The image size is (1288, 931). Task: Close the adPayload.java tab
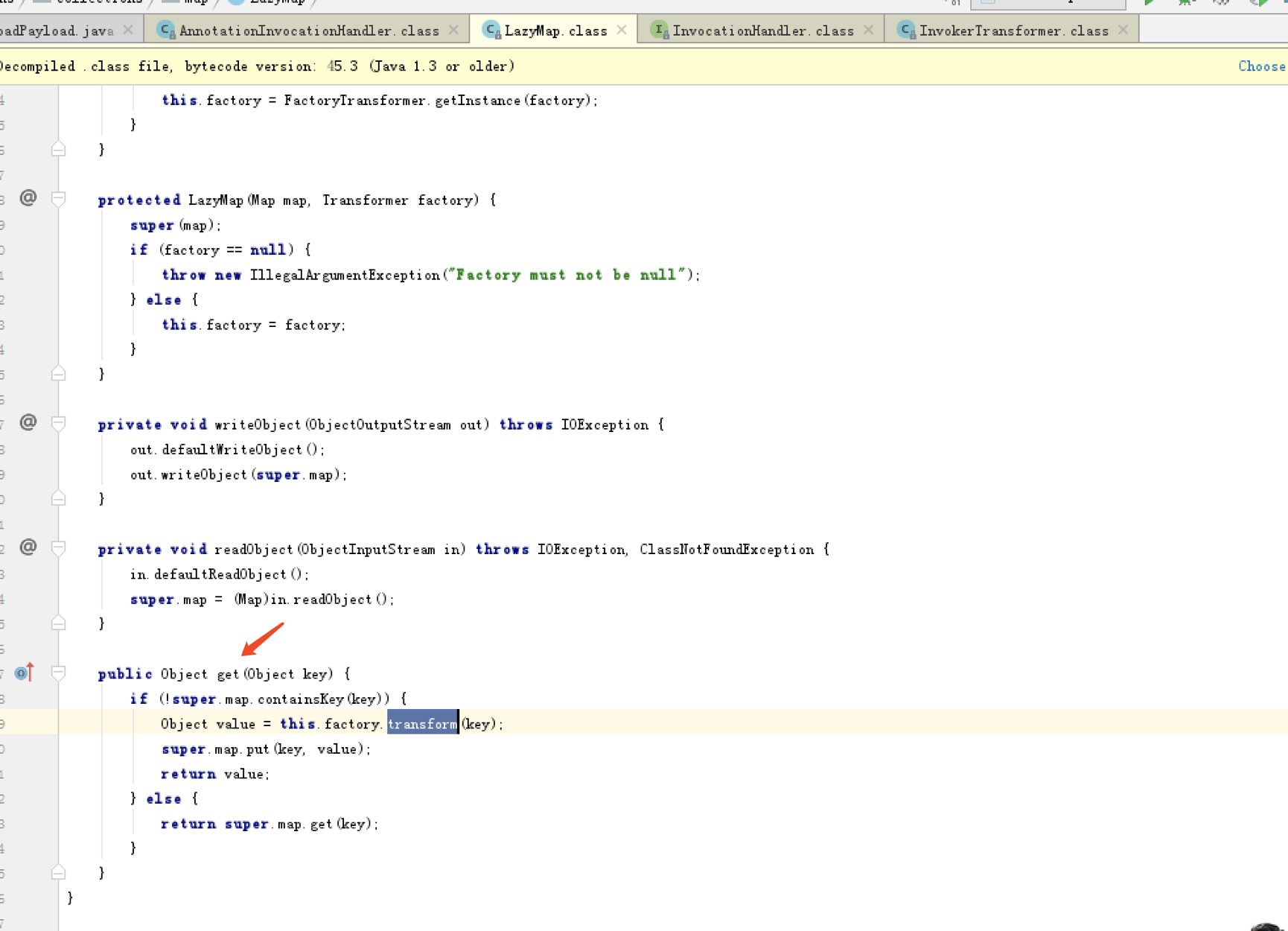(x=128, y=30)
